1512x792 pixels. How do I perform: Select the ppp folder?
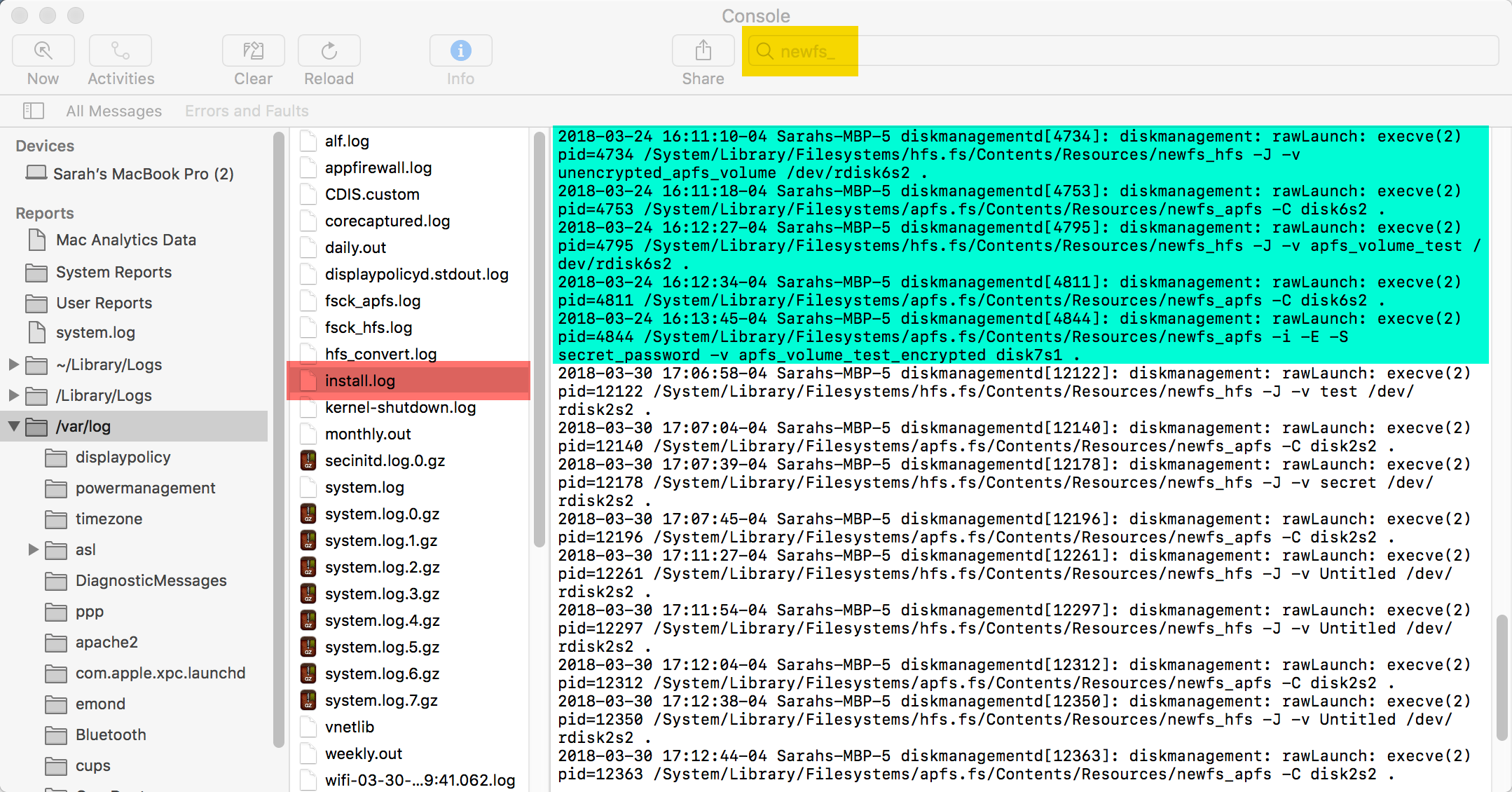(74, 611)
